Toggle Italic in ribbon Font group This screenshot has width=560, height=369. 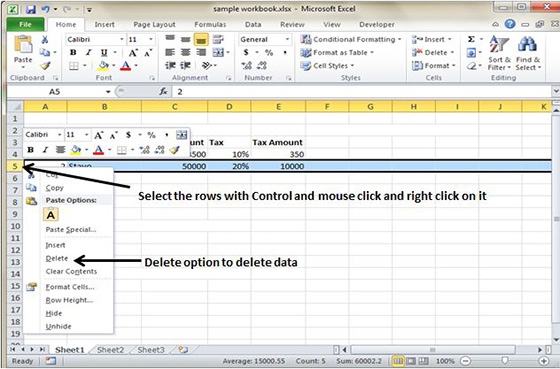[88, 53]
